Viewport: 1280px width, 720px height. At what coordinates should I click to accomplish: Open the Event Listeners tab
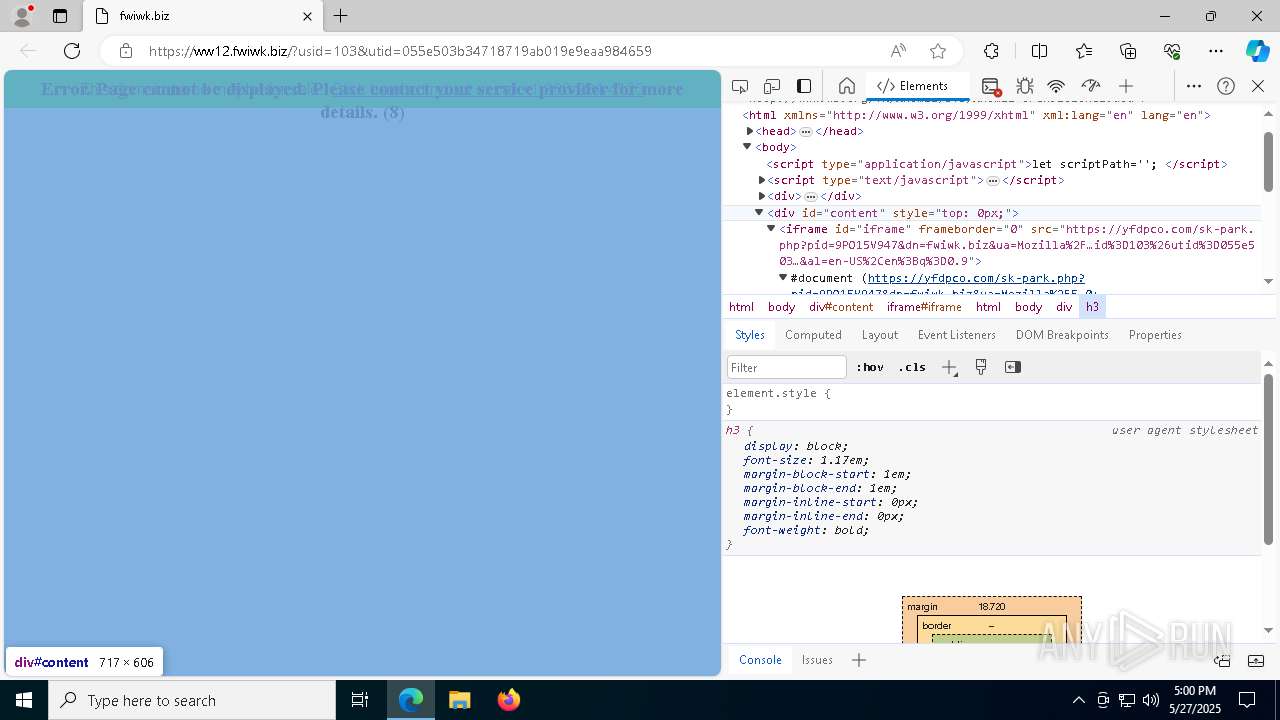click(x=956, y=335)
